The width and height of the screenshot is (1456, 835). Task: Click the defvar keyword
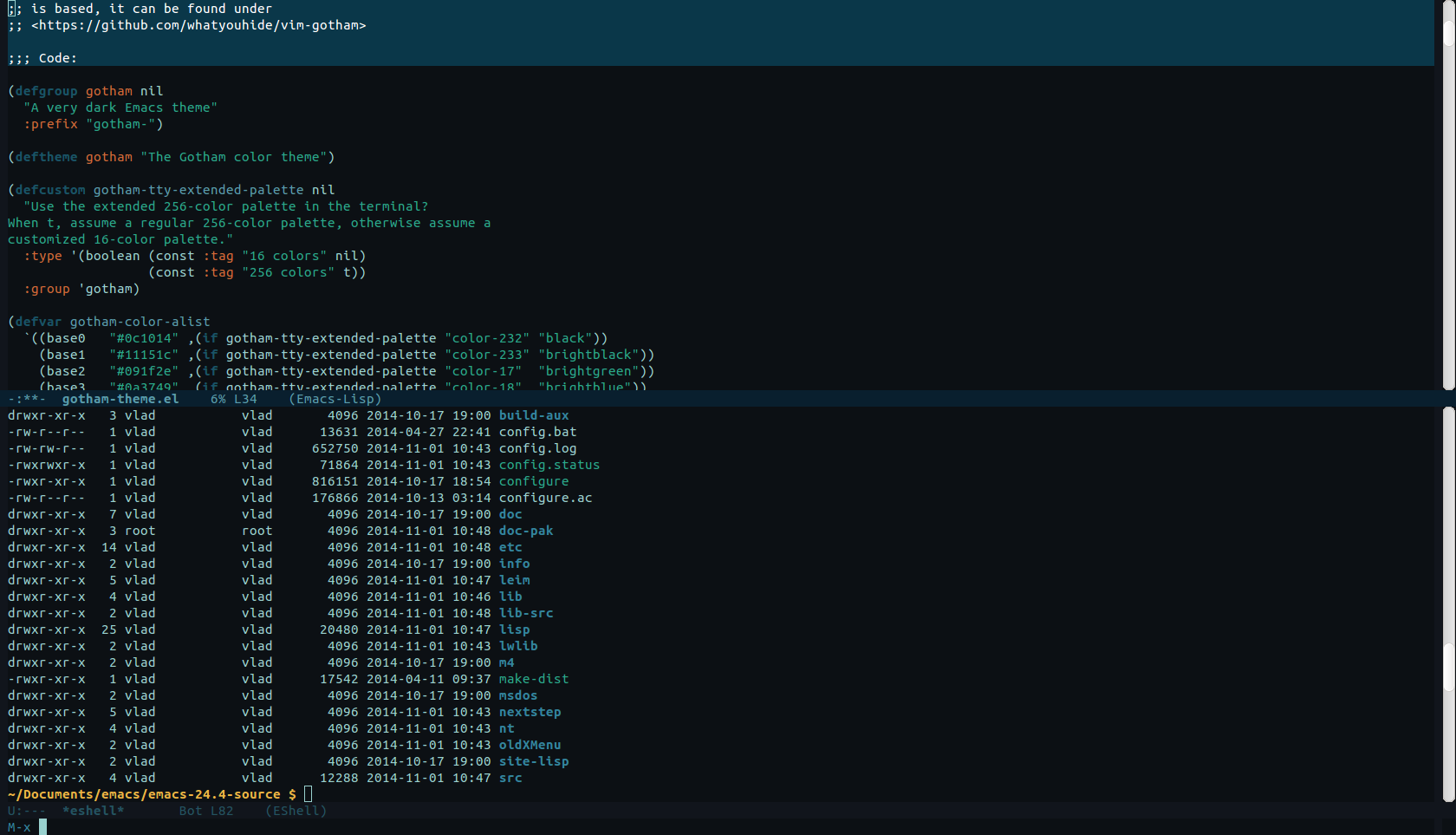point(39,322)
